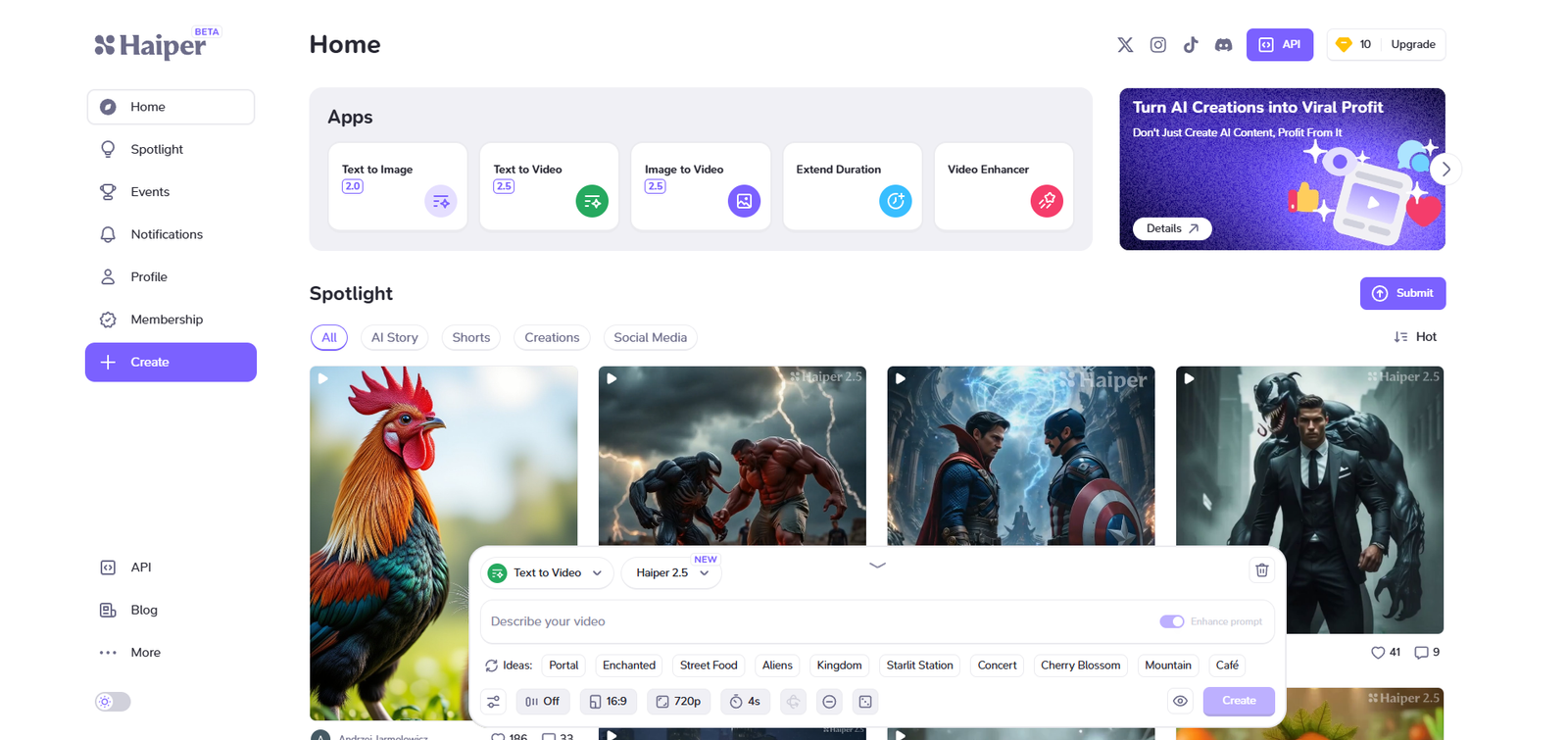The height and width of the screenshot is (740, 1568).
Task: Click the Upgrade button
Action: 1412,45
